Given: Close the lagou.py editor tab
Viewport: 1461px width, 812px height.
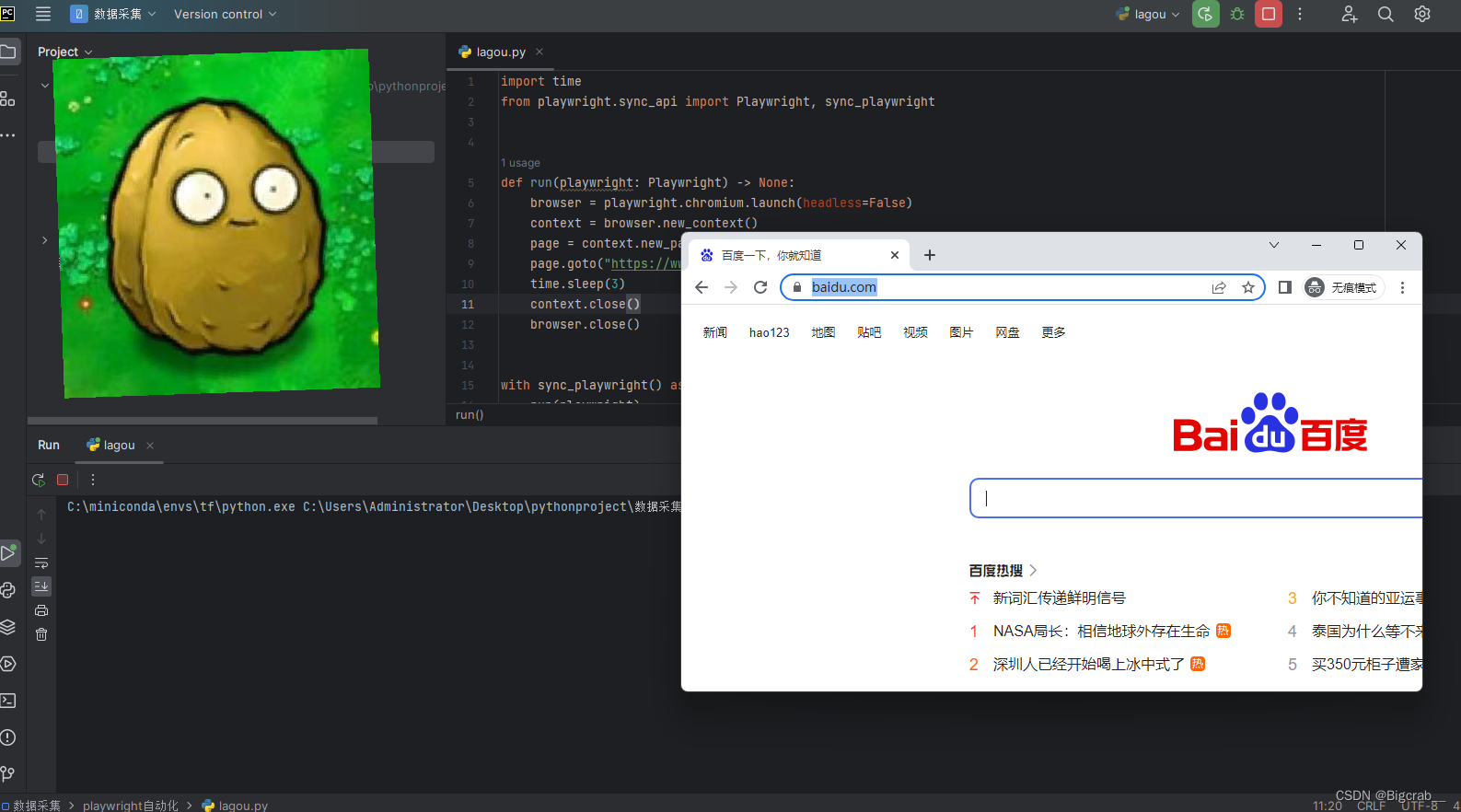Looking at the screenshot, I should [x=539, y=52].
